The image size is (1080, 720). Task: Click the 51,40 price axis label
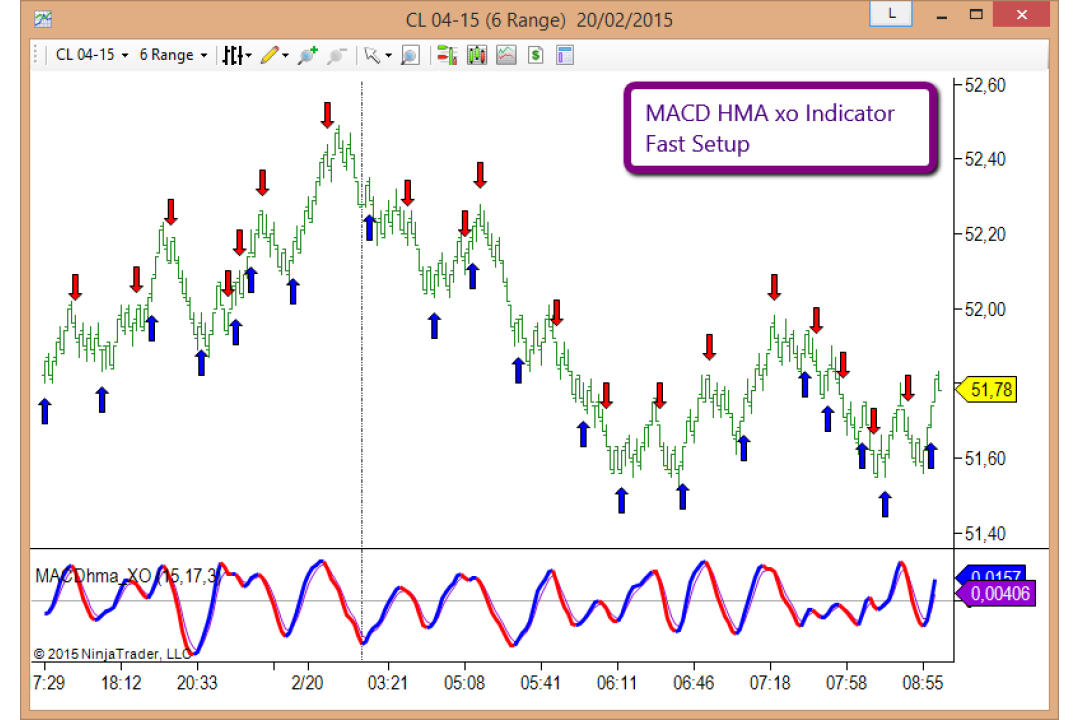coord(985,533)
